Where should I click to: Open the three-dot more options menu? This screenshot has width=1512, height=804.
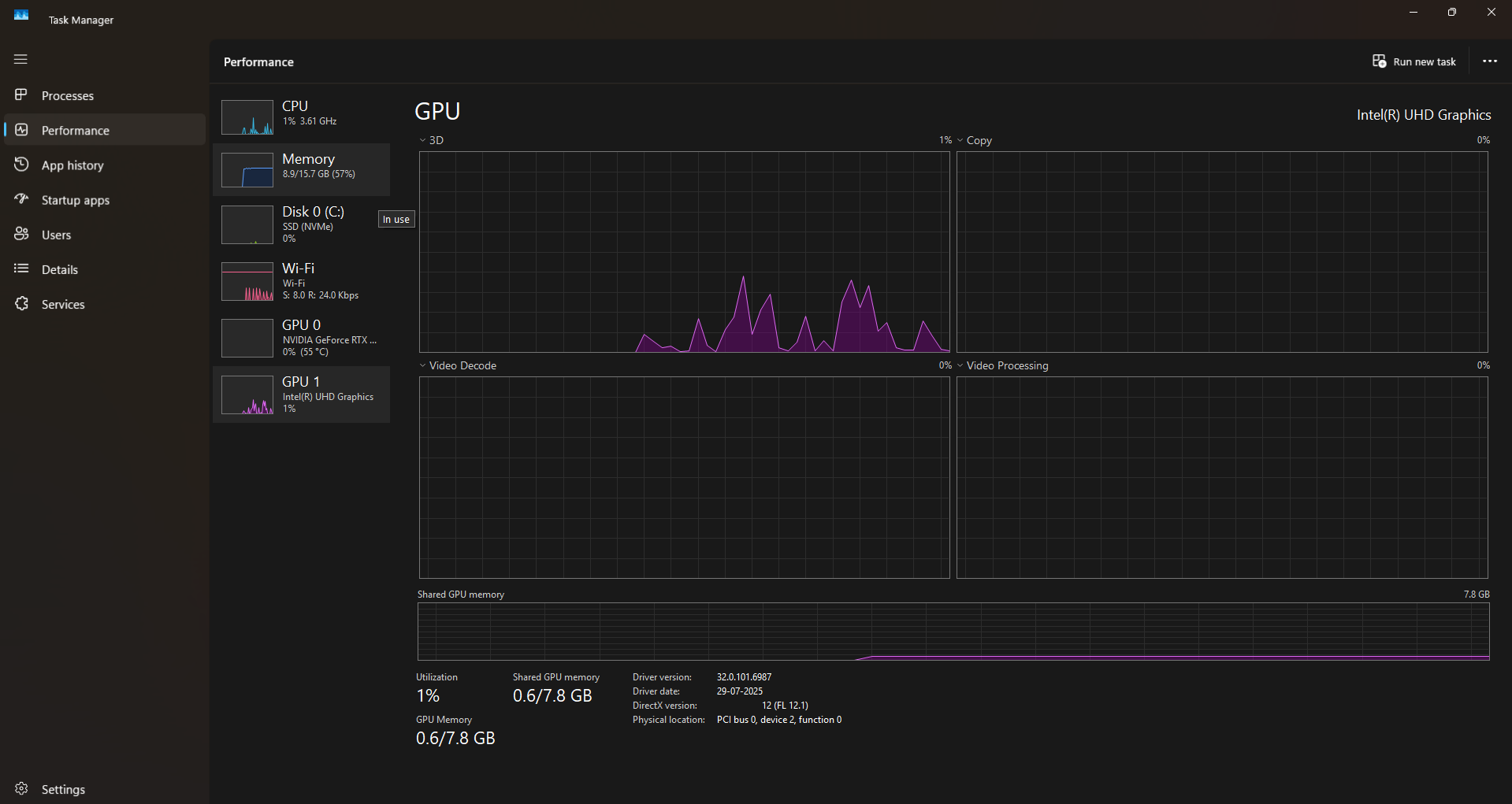pyautogui.click(x=1489, y=61)
